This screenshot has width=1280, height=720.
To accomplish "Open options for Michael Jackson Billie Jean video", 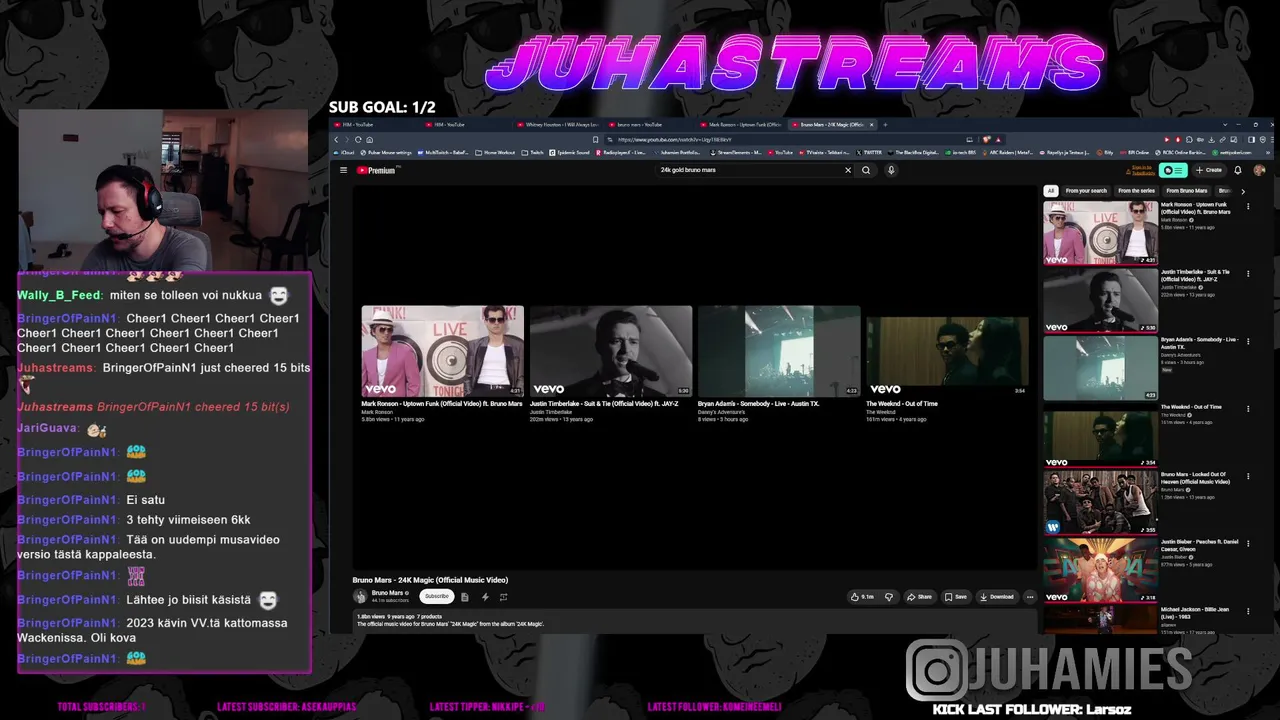I will coord(1248,611).
